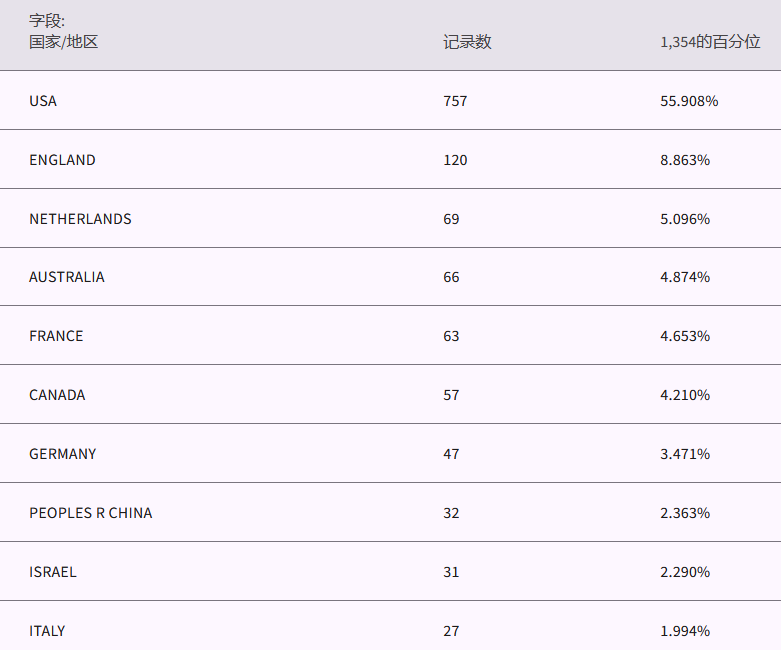Select the CANADA country entry
Image resolution: width=781 pixels, height=650 pixels.
pos(57,395)
